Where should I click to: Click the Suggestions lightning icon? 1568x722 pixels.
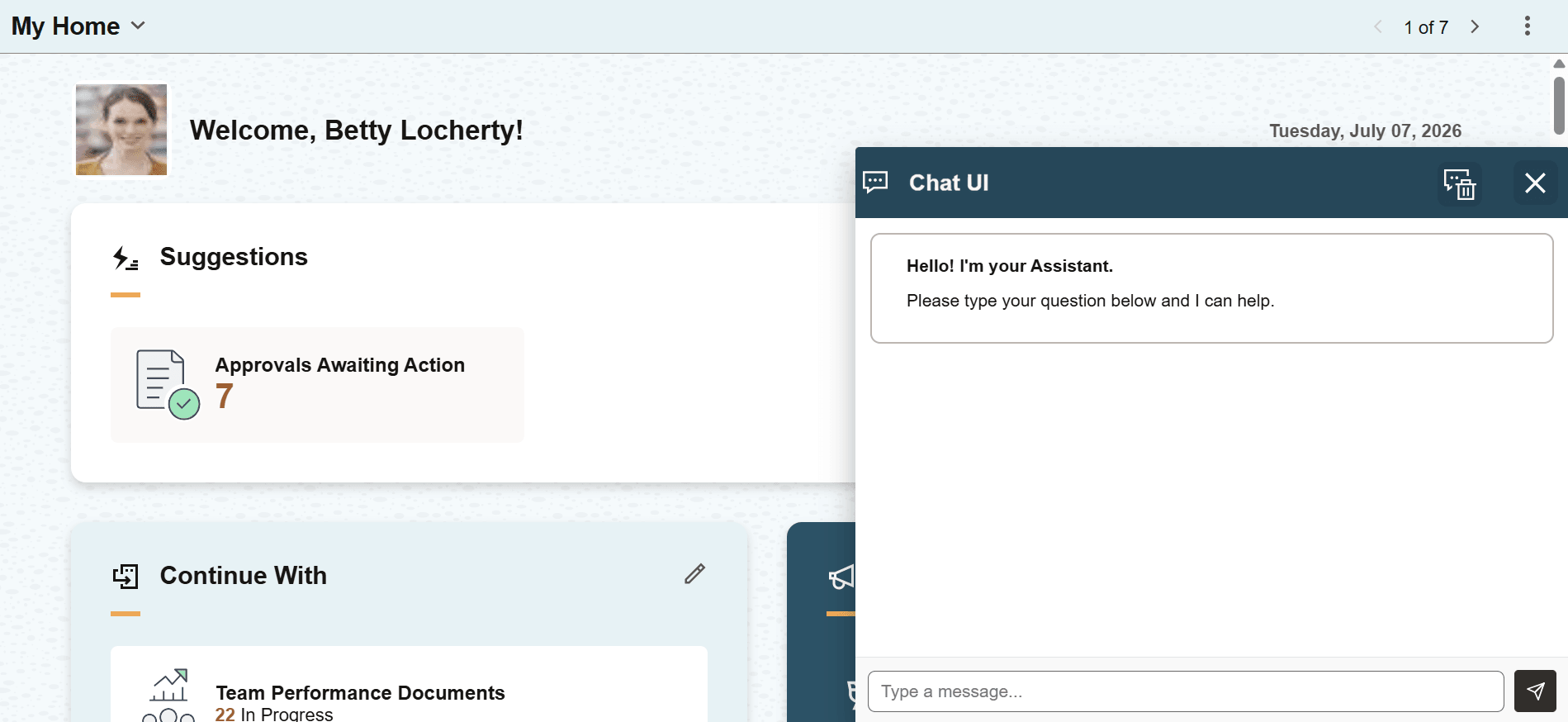126,259
